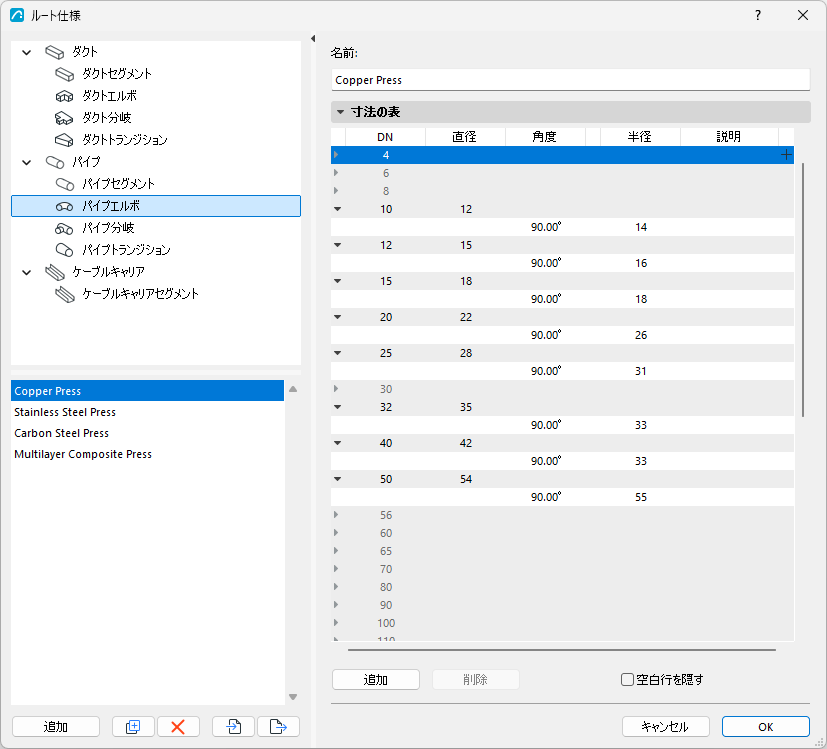Screen dimensions: 827x749
Task: Click the red X delete icon
Action: pyautogui.click(x=178, y=726)
